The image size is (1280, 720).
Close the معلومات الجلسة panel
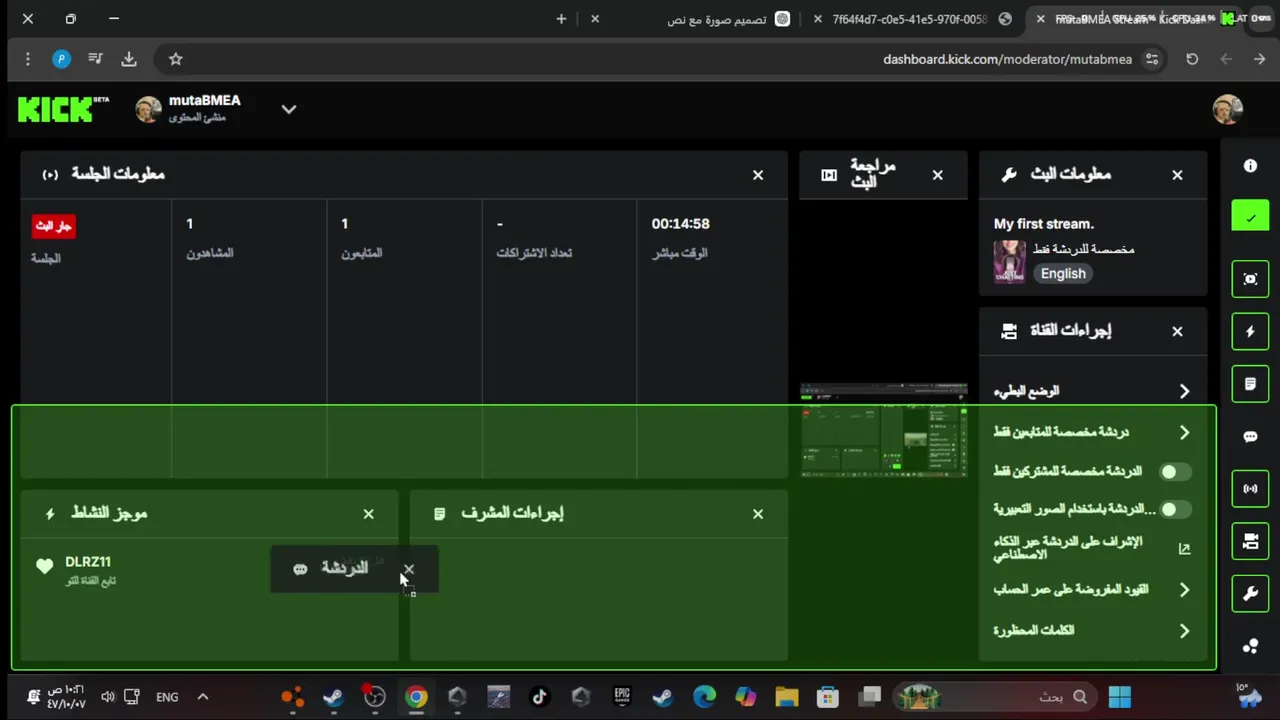[758, 175]
